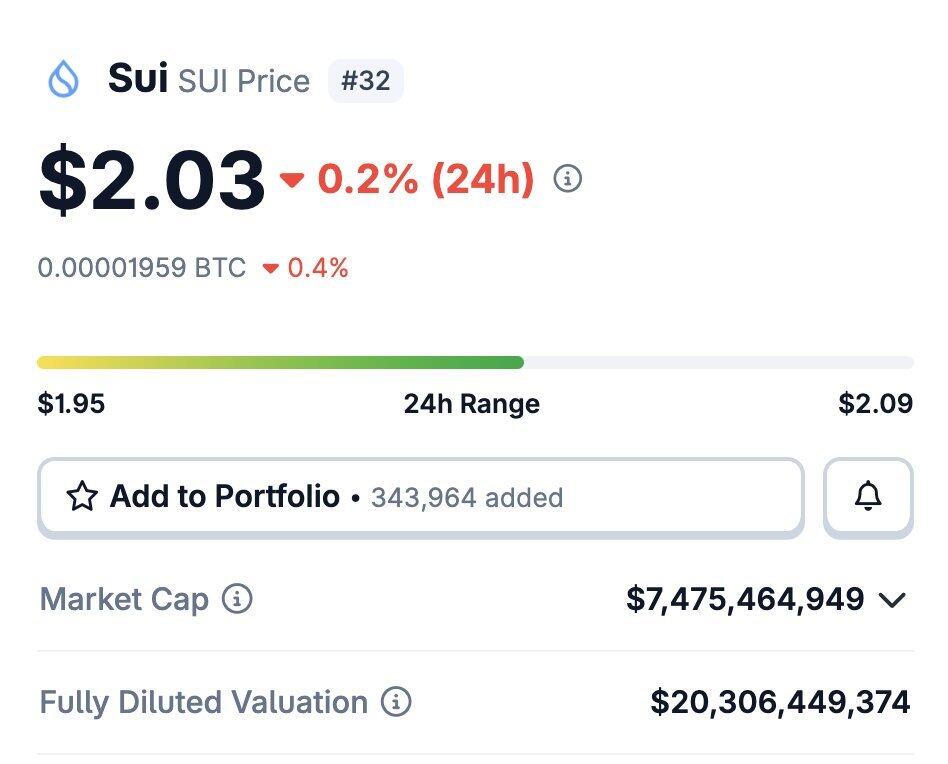948x764 pixels.
Task: Click the red down arrow beside 0.2%
Action: click(x=292, y=181)
